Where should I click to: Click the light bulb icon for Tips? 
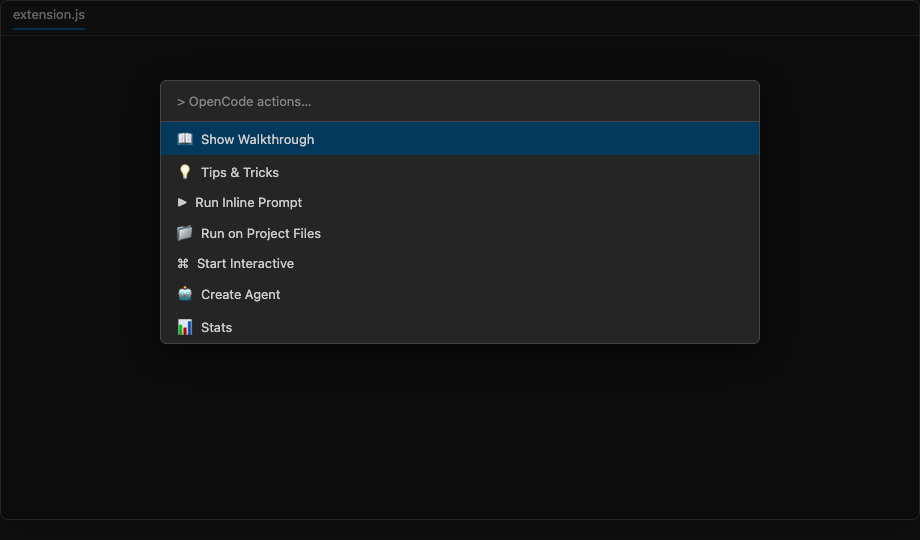pyautogui.click(x=185, y=171)
